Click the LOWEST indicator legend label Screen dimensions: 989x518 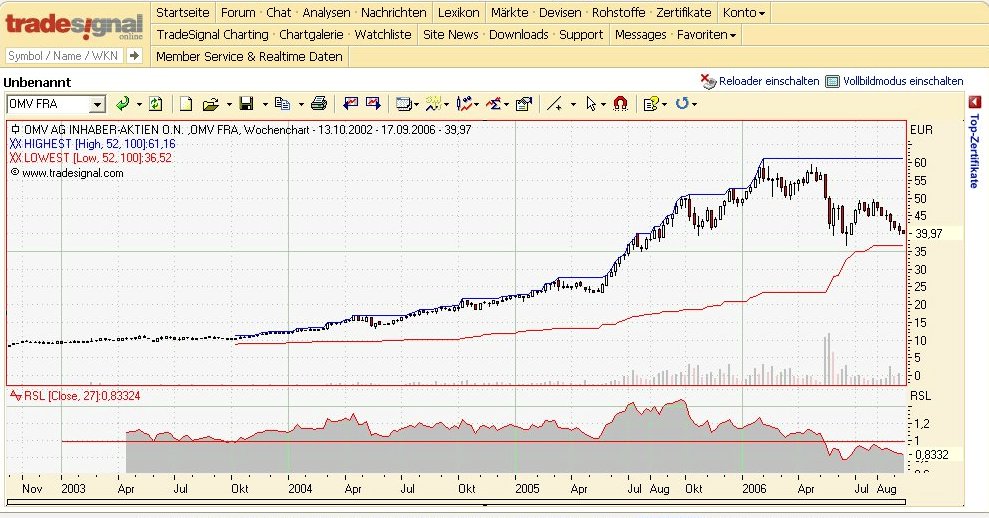click(91, 158)
